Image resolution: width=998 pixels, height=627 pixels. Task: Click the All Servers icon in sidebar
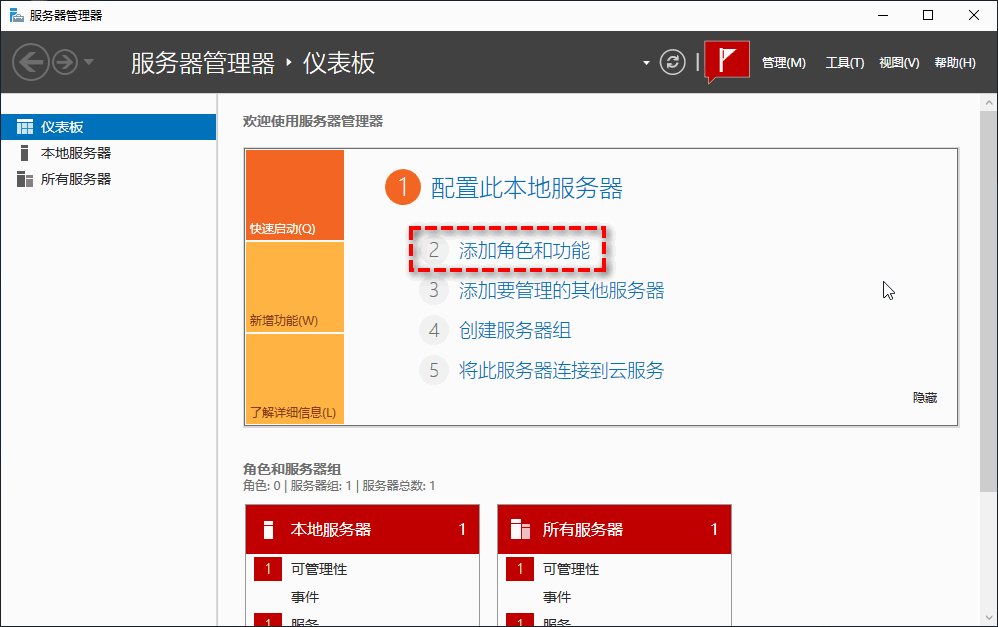click(25, 179)
